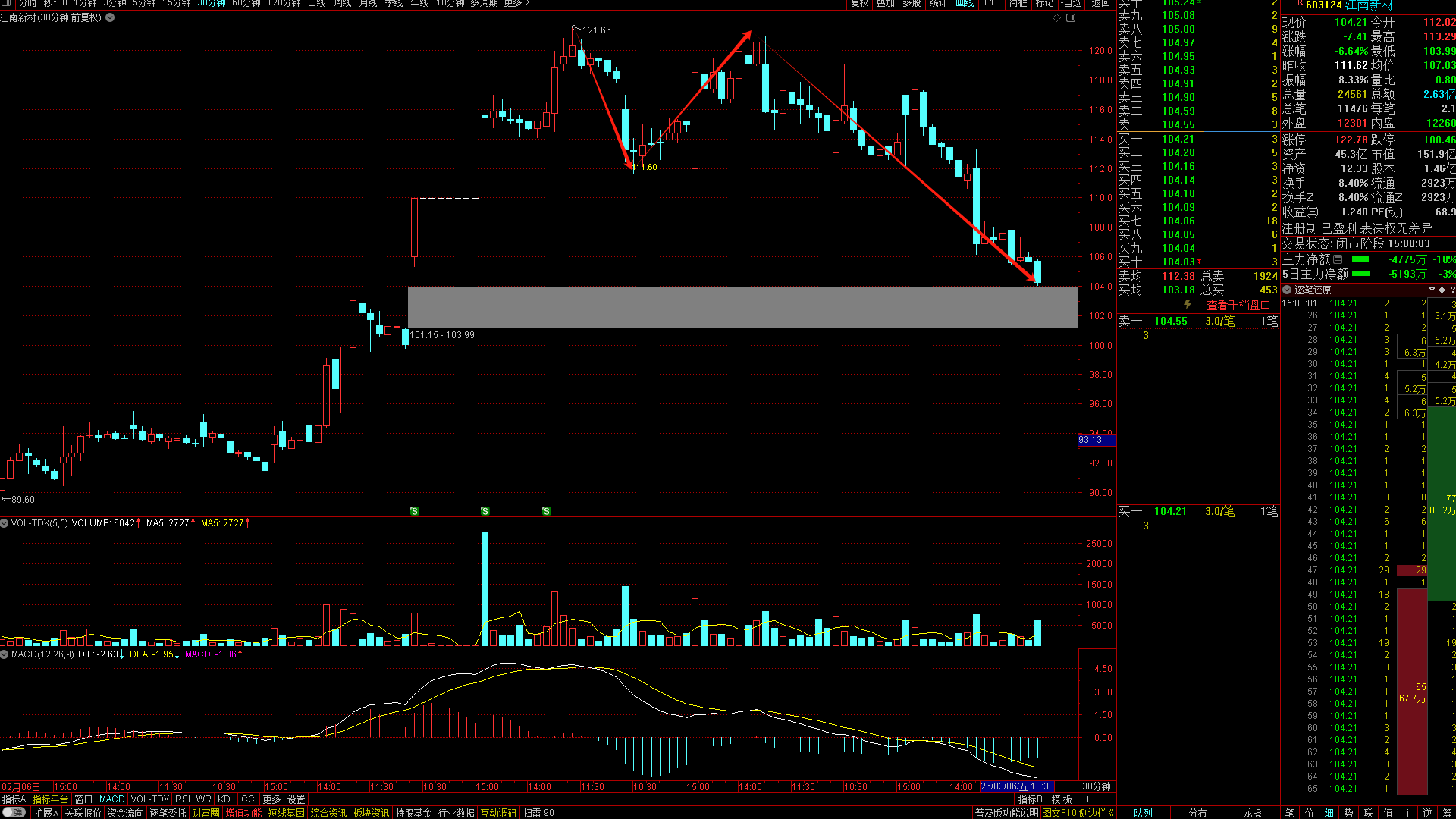Select the 60分钟 period tab

click(246, 4)
